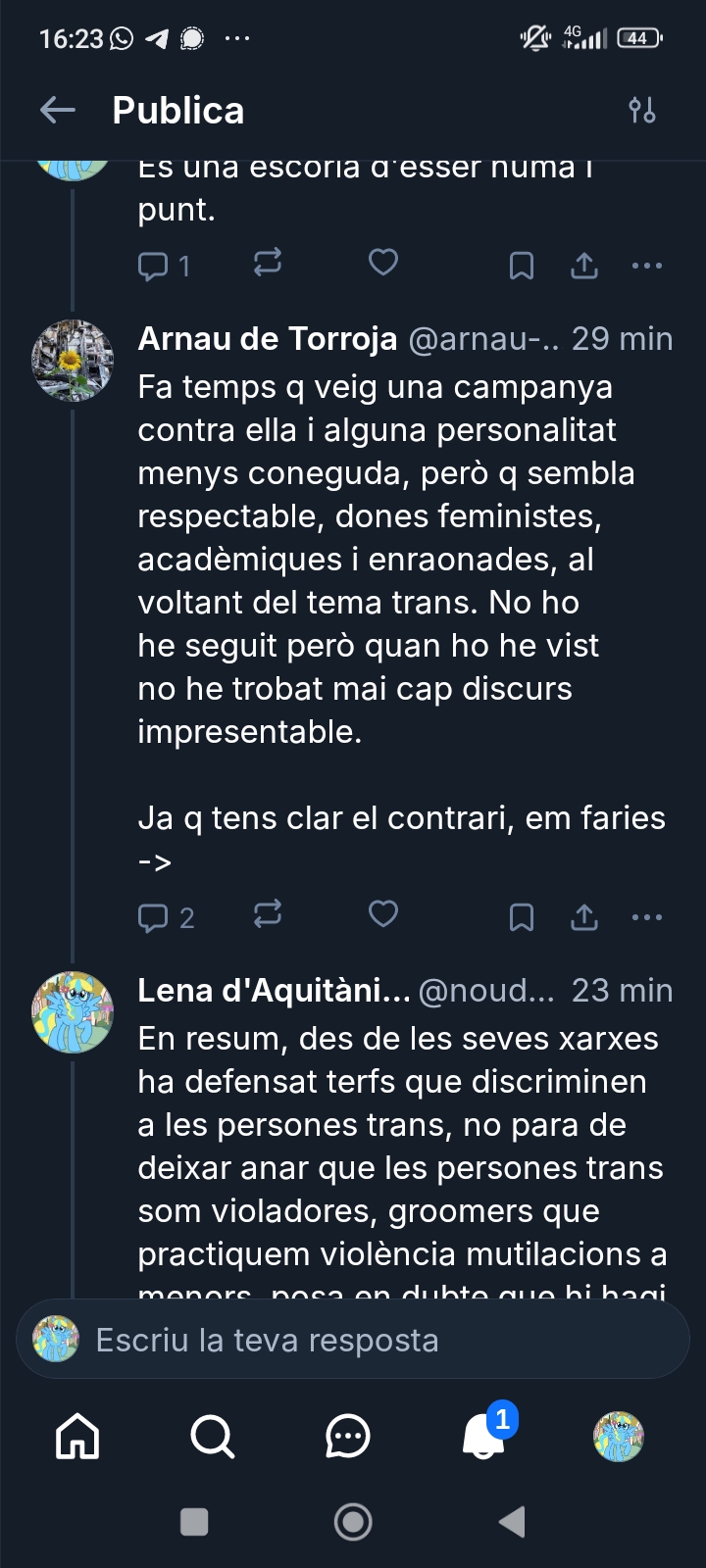Open notifications with 1 unread badge

point(483,1438)
